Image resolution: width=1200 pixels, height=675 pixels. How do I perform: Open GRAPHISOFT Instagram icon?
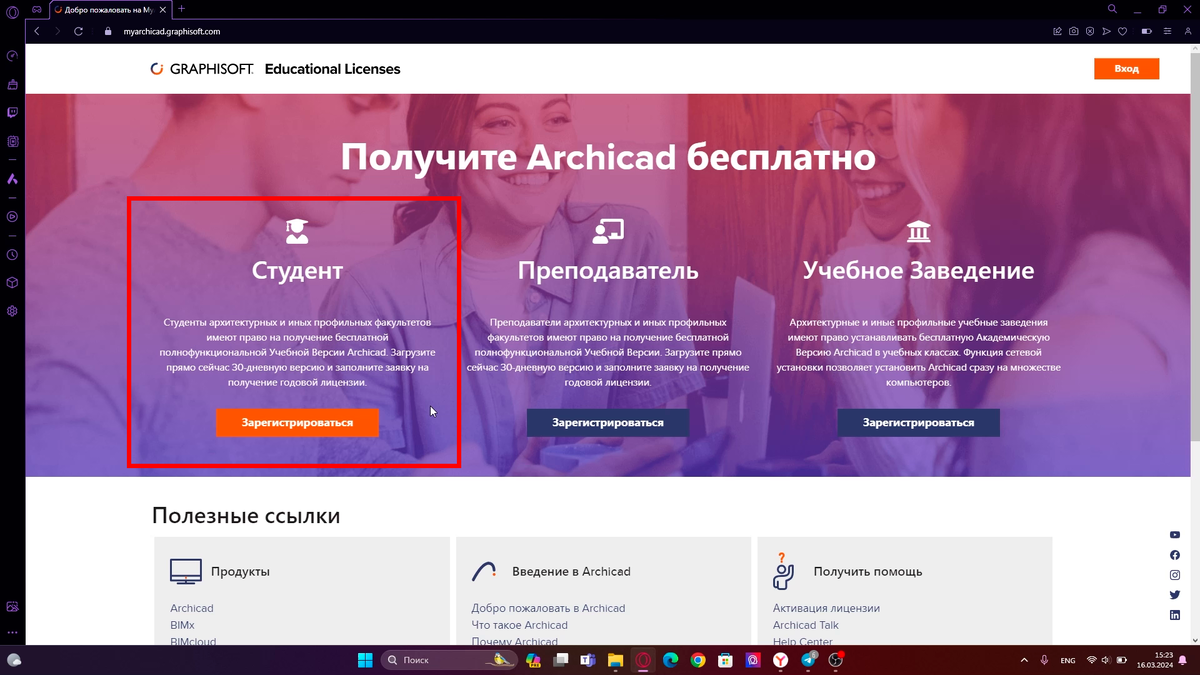coord(1175,575)
